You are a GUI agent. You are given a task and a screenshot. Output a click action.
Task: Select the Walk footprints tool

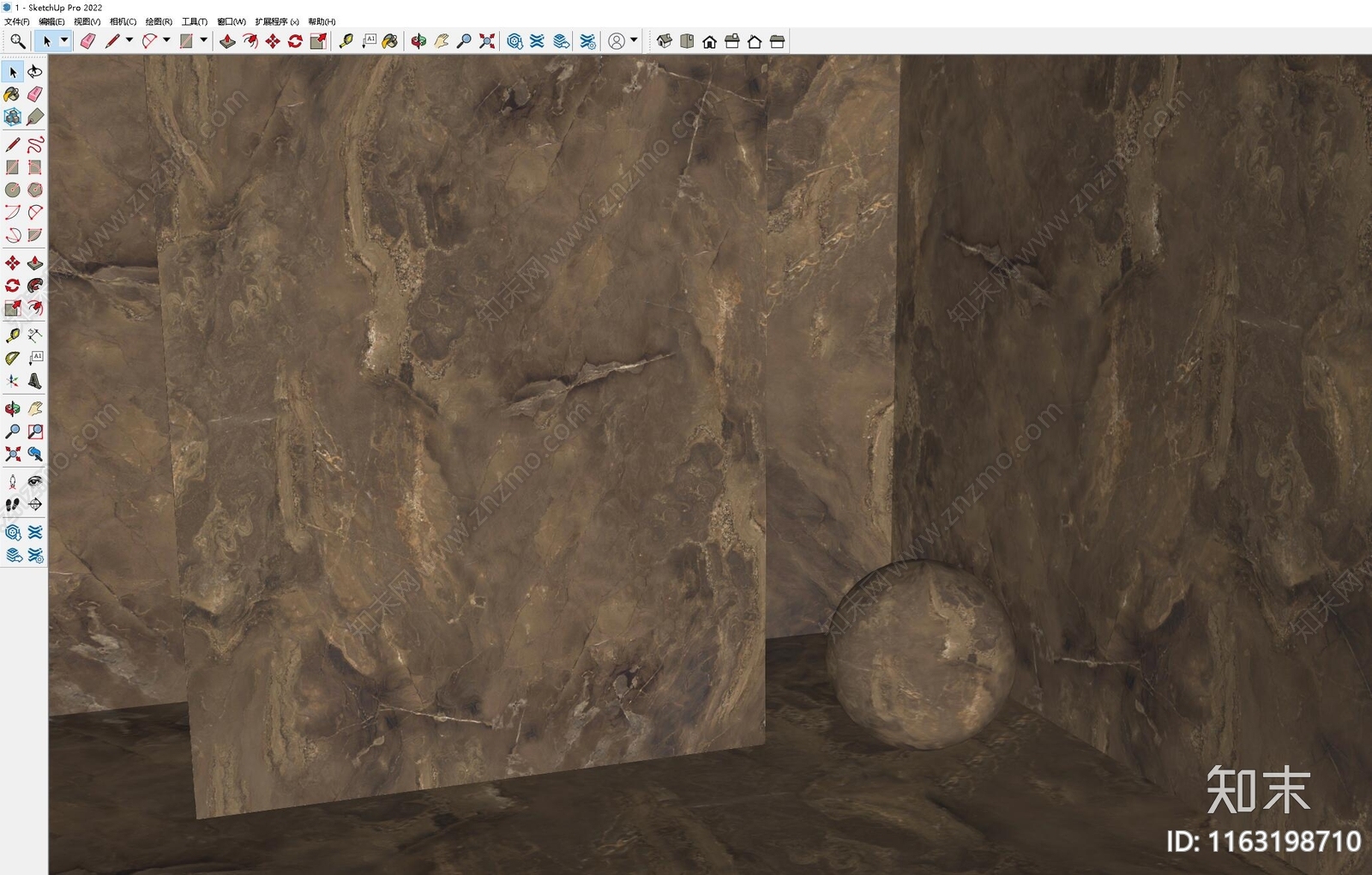point(12,504)
